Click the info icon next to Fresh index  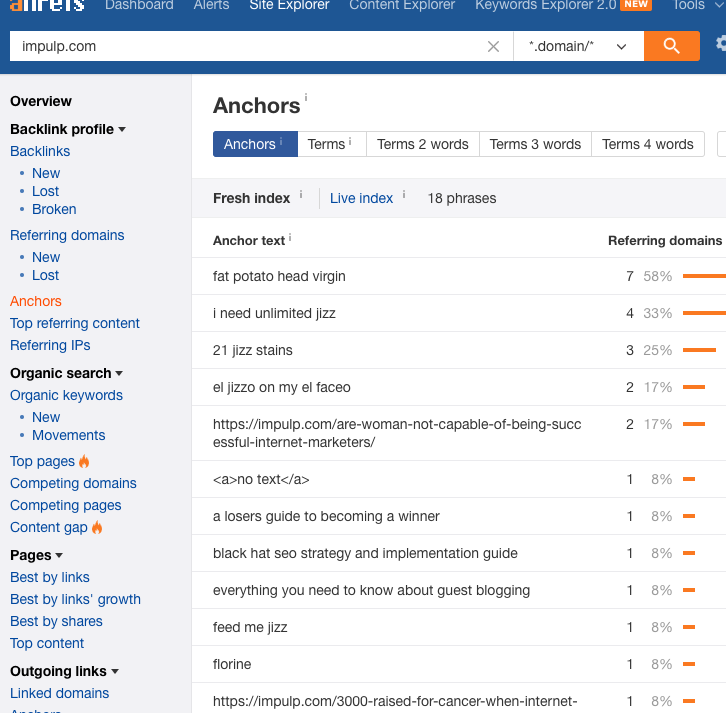coord(301,194)
